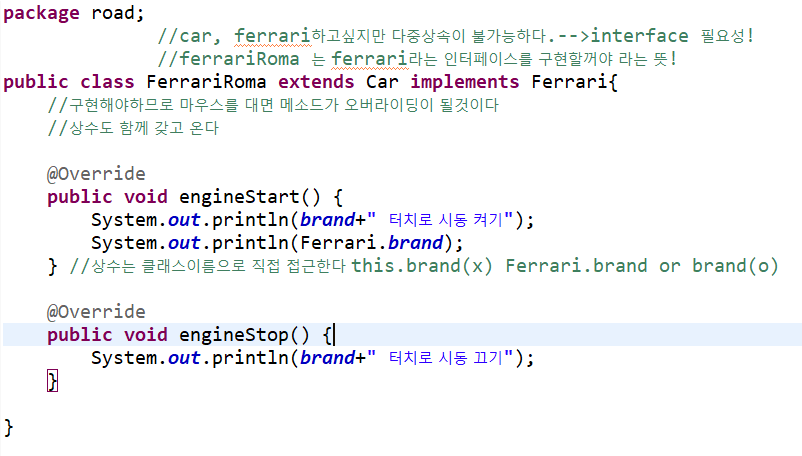Click the 'extends' keyword

[316, 82]
